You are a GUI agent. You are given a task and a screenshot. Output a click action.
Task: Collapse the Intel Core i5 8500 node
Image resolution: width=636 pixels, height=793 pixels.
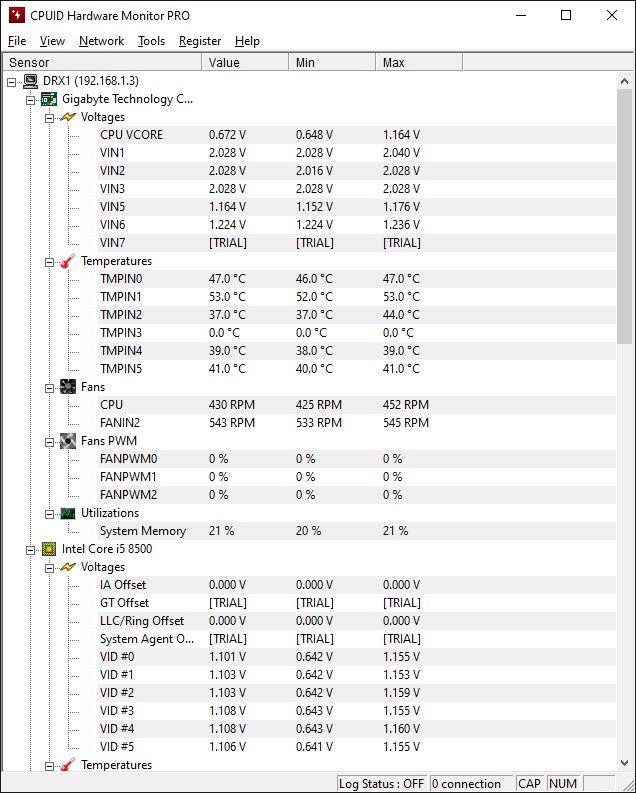(30, 550)
